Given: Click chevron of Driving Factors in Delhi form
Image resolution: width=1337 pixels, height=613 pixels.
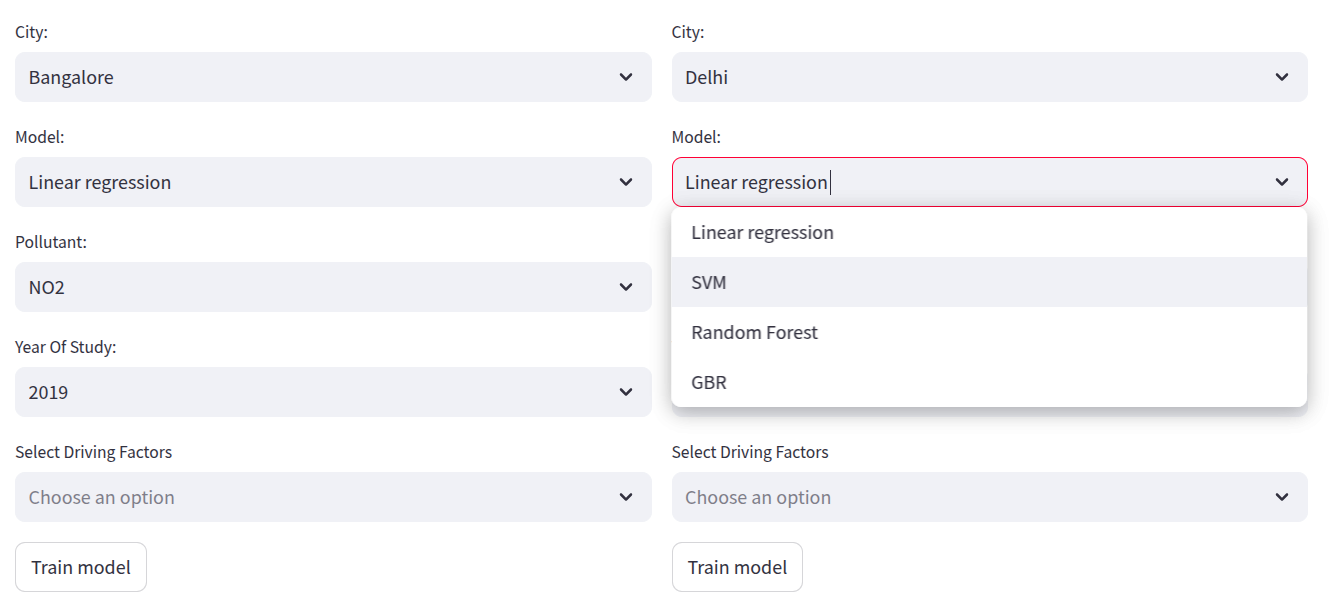Looking at the screenshot, I should click(1282, 497).
